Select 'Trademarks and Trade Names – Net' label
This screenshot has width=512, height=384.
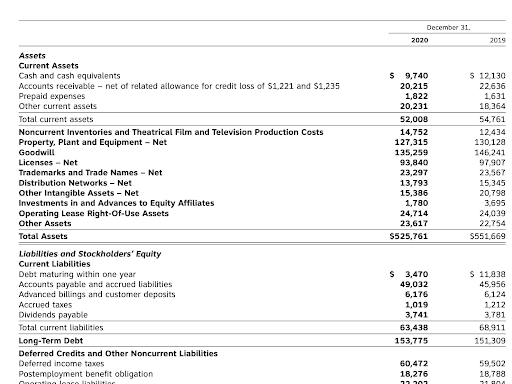[90, 173]
